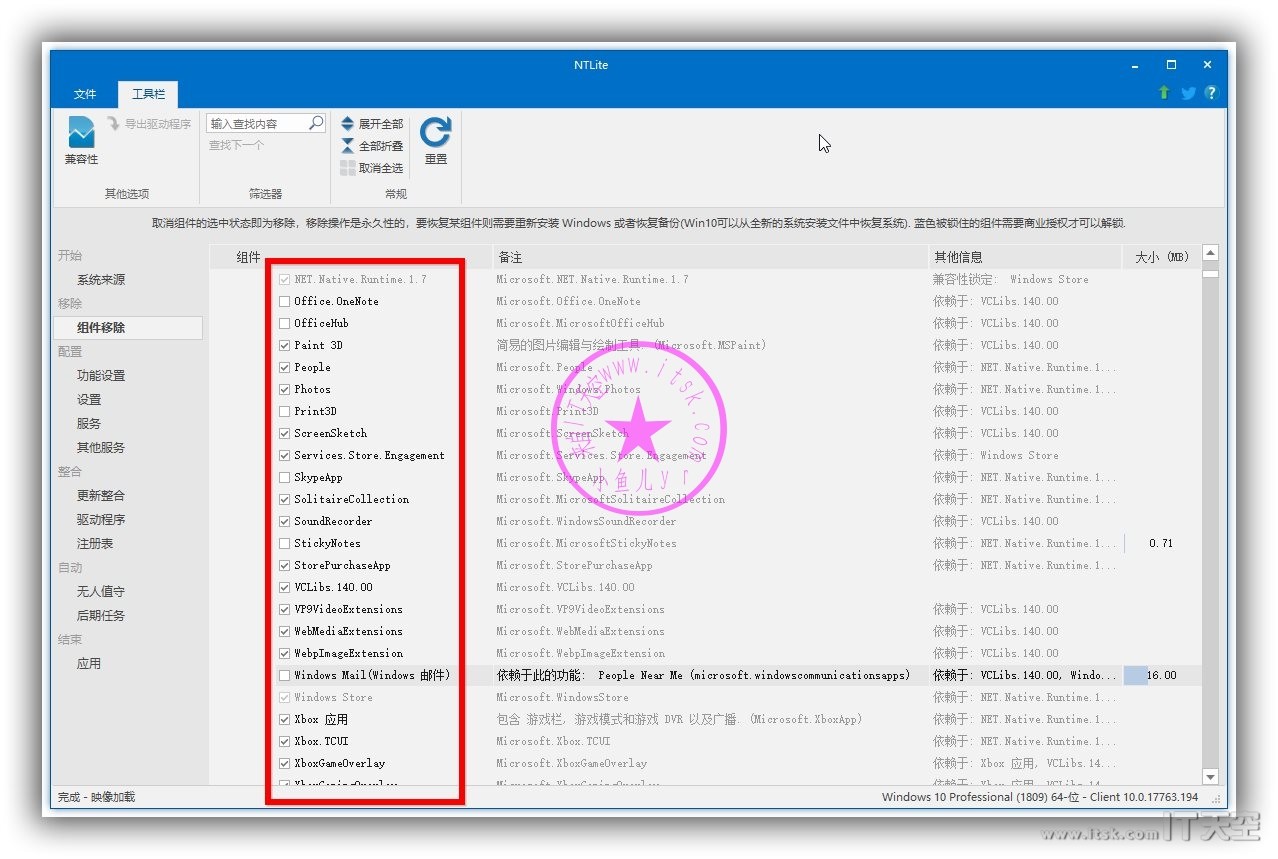Click the green update arrow icon
Viewport: 1278px width, 859px height.
(1164, 93)
